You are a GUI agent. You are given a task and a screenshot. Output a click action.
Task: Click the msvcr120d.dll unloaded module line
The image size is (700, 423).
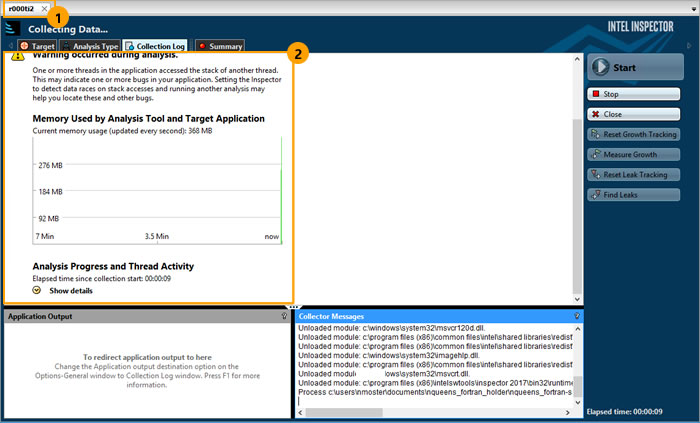[392, 328]
